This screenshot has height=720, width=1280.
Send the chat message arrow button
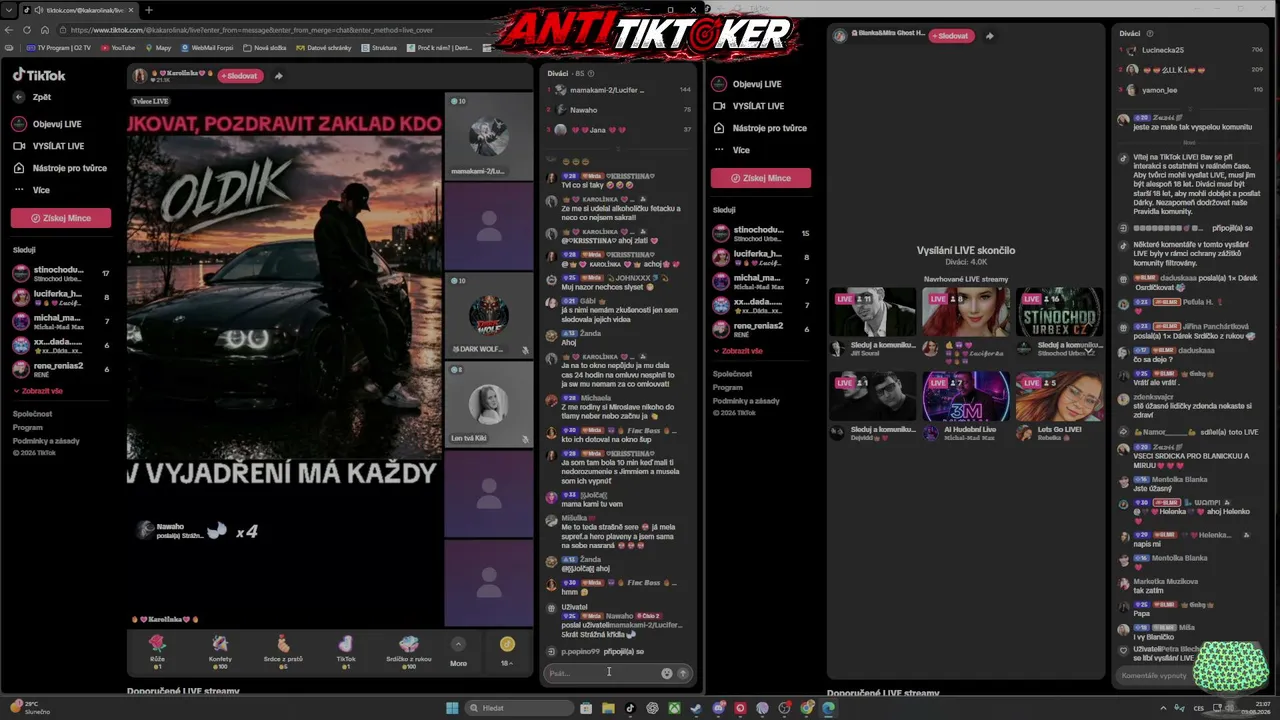point(683,673)
